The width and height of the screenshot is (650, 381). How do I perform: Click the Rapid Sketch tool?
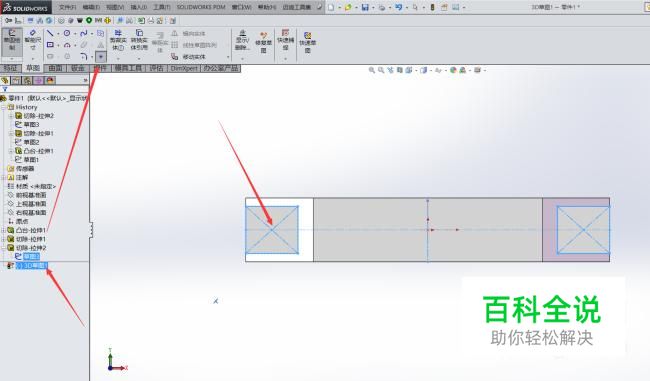click(x=307, y=42)
